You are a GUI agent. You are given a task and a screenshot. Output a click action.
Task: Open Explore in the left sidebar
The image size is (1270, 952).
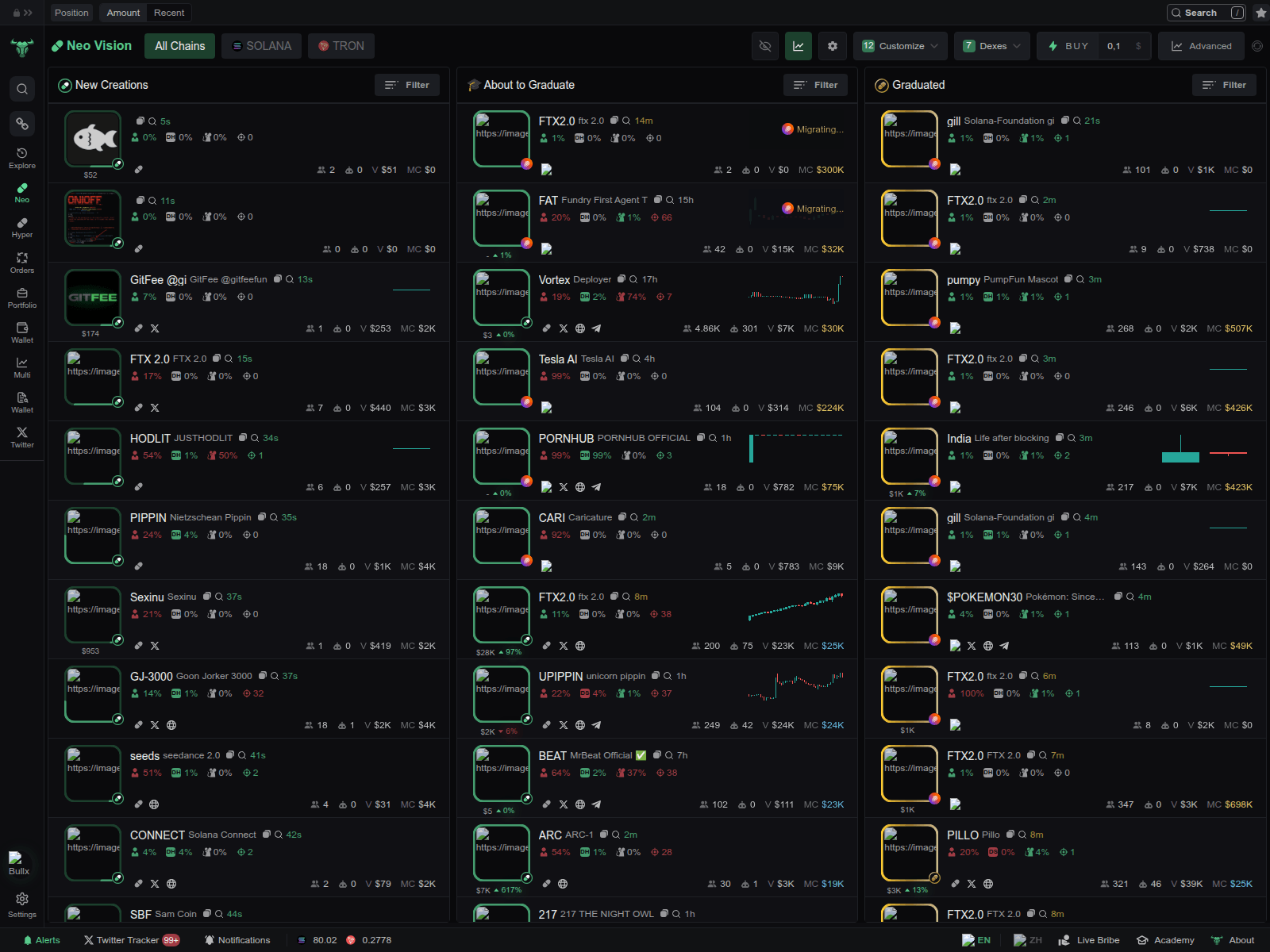(x=22, y=158)
